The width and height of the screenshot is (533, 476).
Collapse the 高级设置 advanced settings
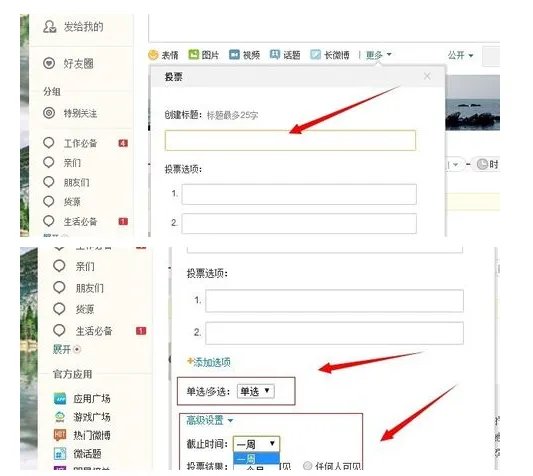(209, 421)
